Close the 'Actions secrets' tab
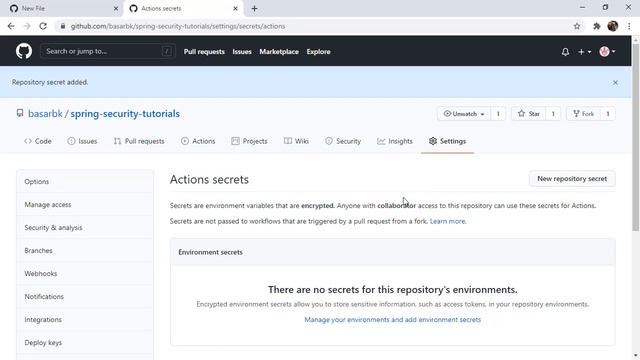640x360 pixels. (235, 9)
